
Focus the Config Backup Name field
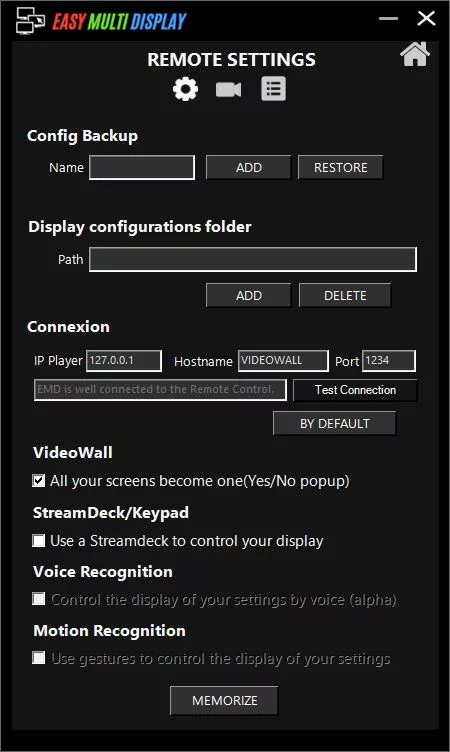[x=142, y=167]
